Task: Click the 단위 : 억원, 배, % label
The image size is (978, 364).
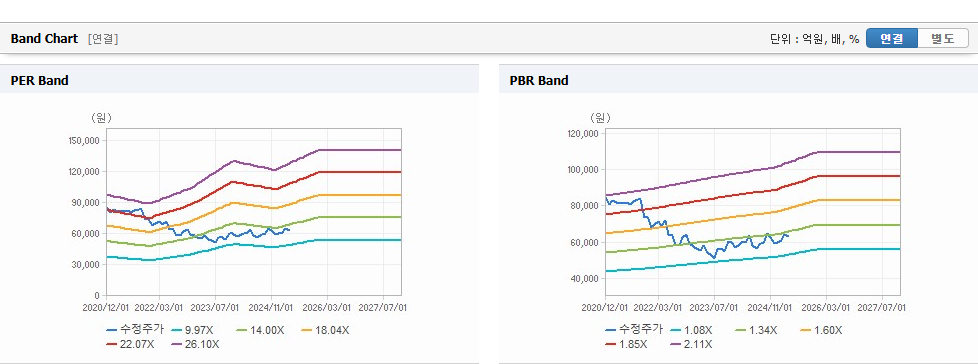Action: (815, 39)
